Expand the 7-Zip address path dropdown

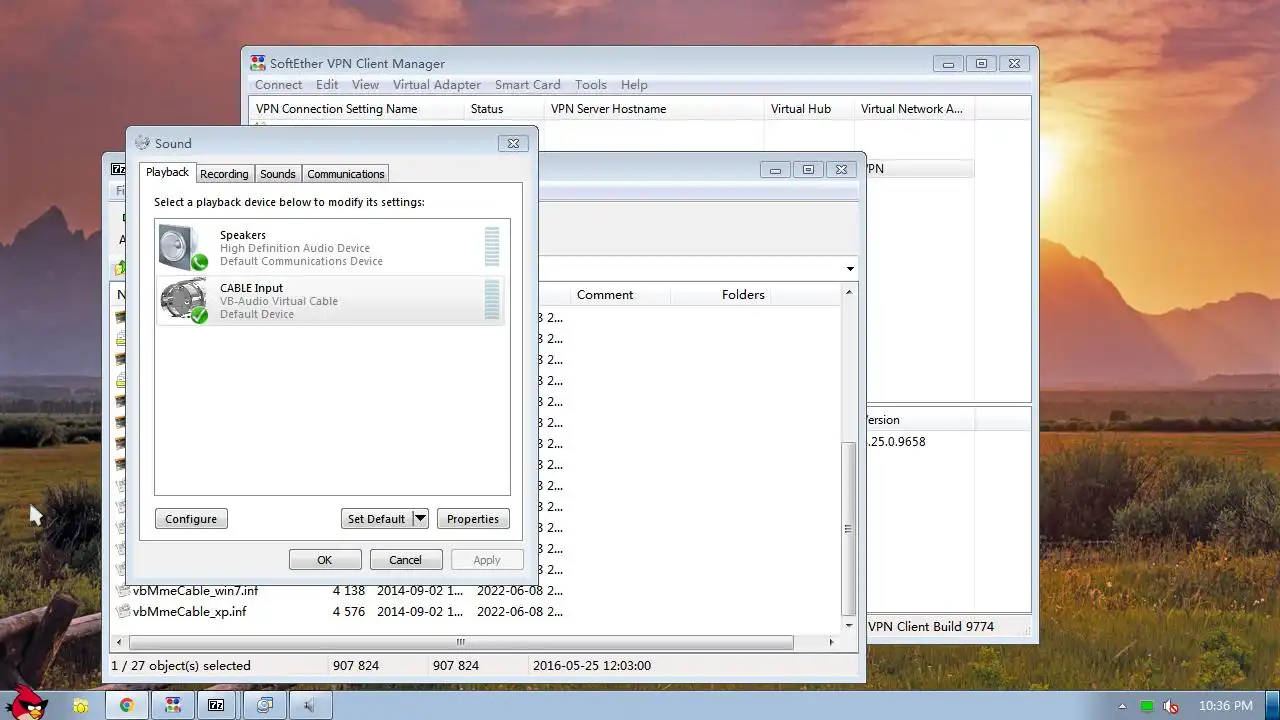click(850, 268)
